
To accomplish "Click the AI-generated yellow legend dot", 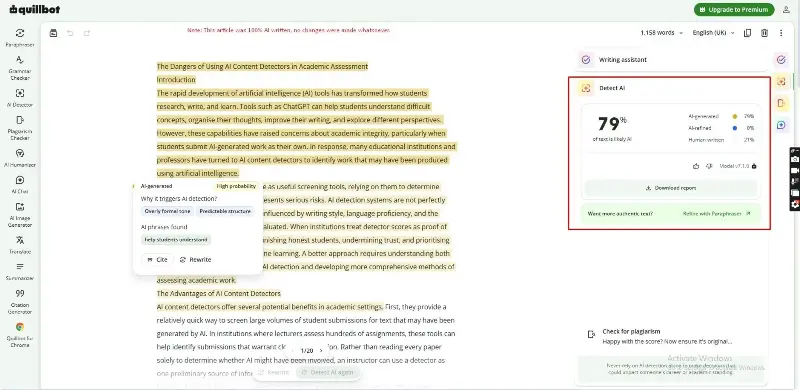I will point(734,116).
